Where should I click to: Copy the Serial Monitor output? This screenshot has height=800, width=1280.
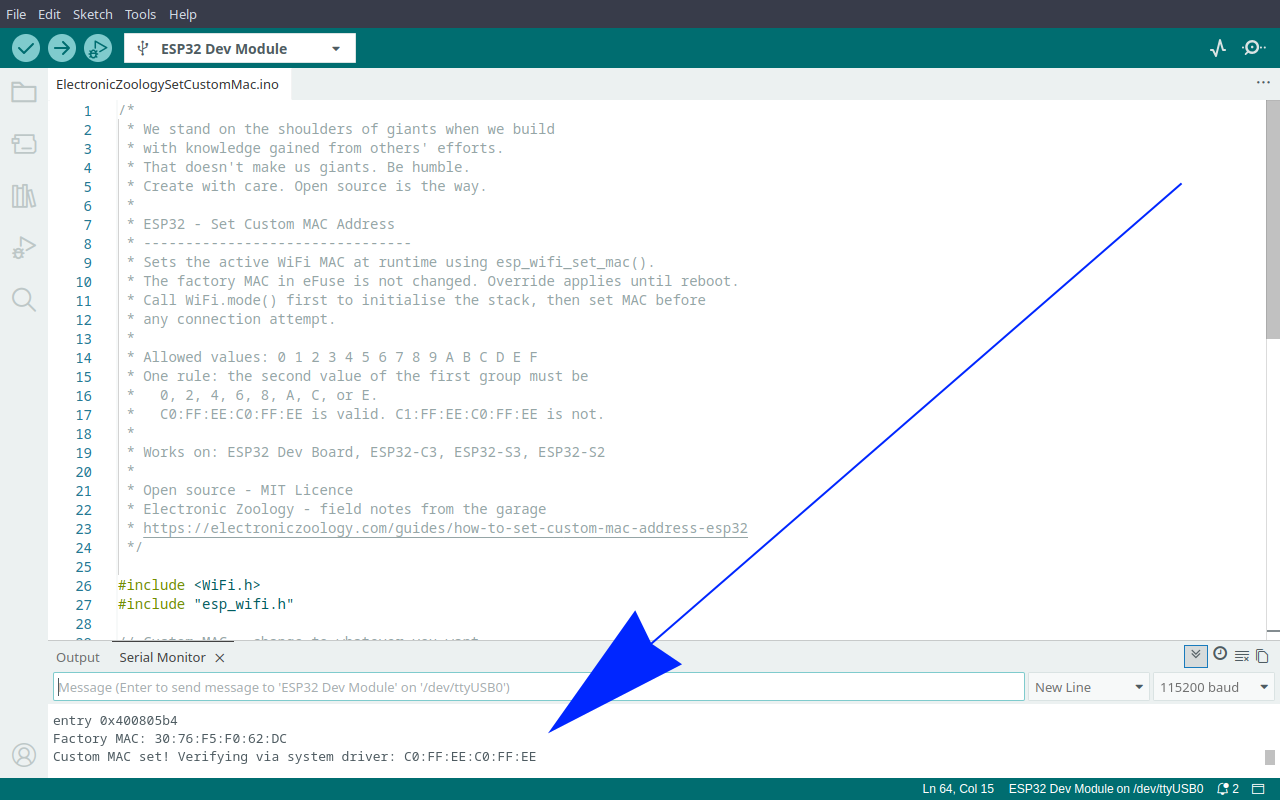click(1262, 656)
